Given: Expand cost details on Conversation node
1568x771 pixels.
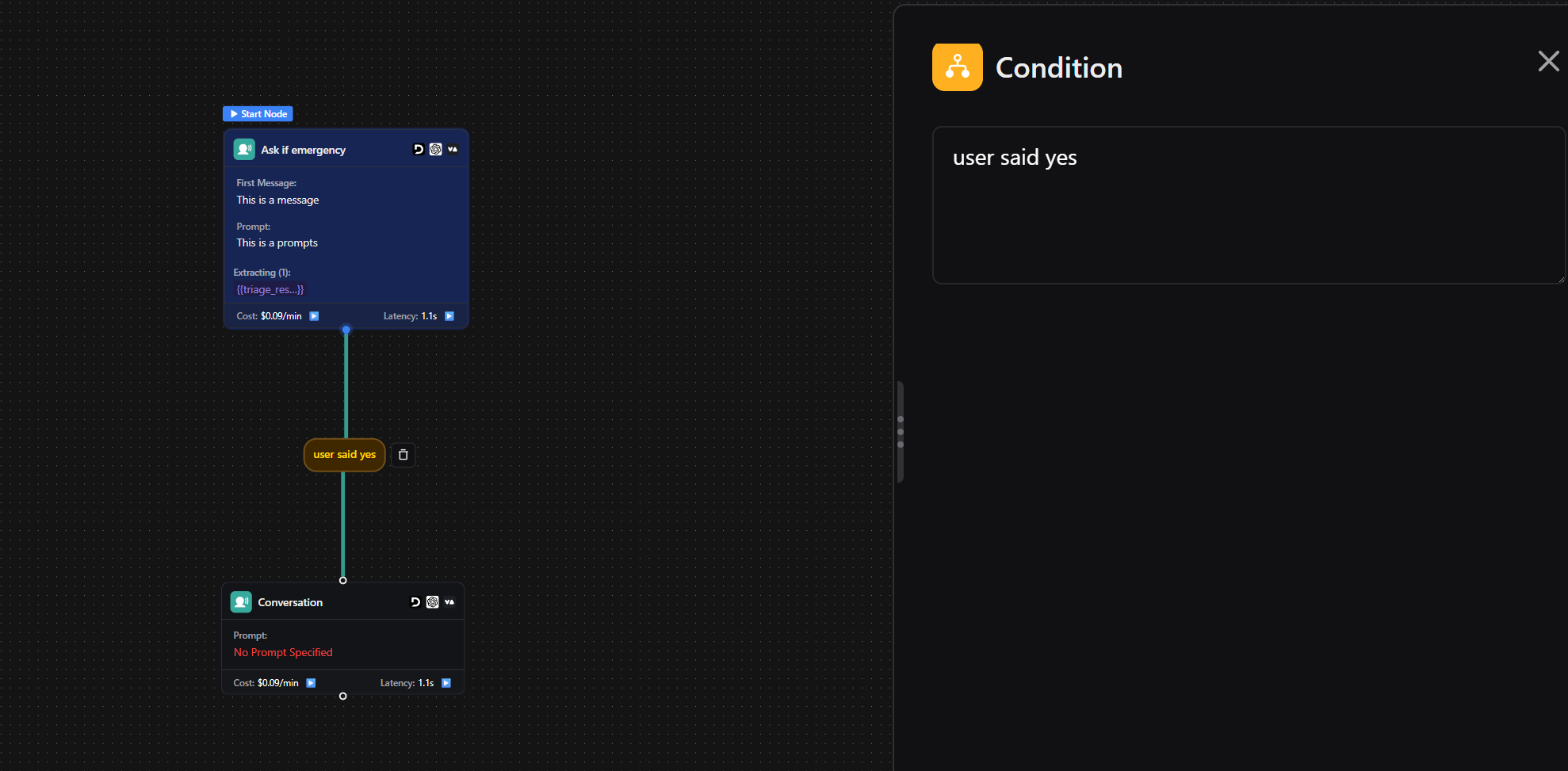Looking at the screenshot, I should click(x=311, y=683).
